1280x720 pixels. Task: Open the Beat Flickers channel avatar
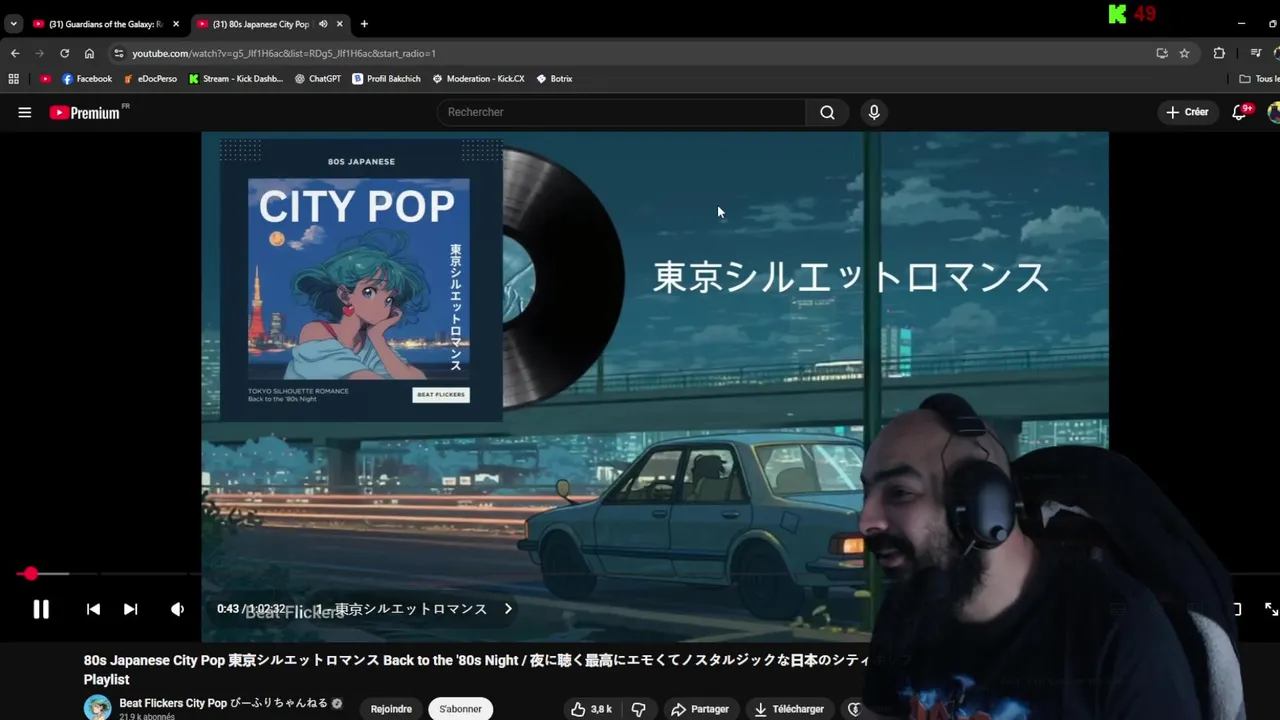tap(97, 708)
